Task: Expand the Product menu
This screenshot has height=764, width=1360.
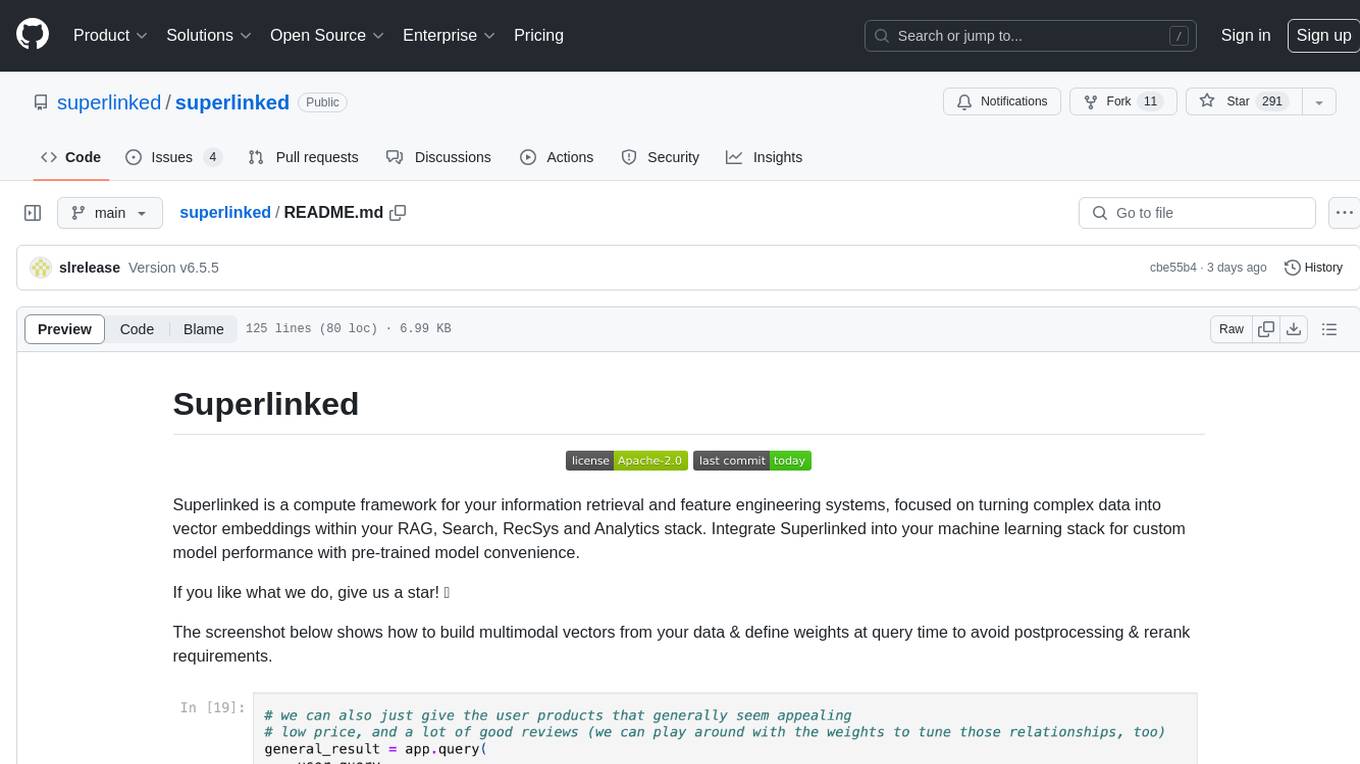Action: click(x=110, y=35)
